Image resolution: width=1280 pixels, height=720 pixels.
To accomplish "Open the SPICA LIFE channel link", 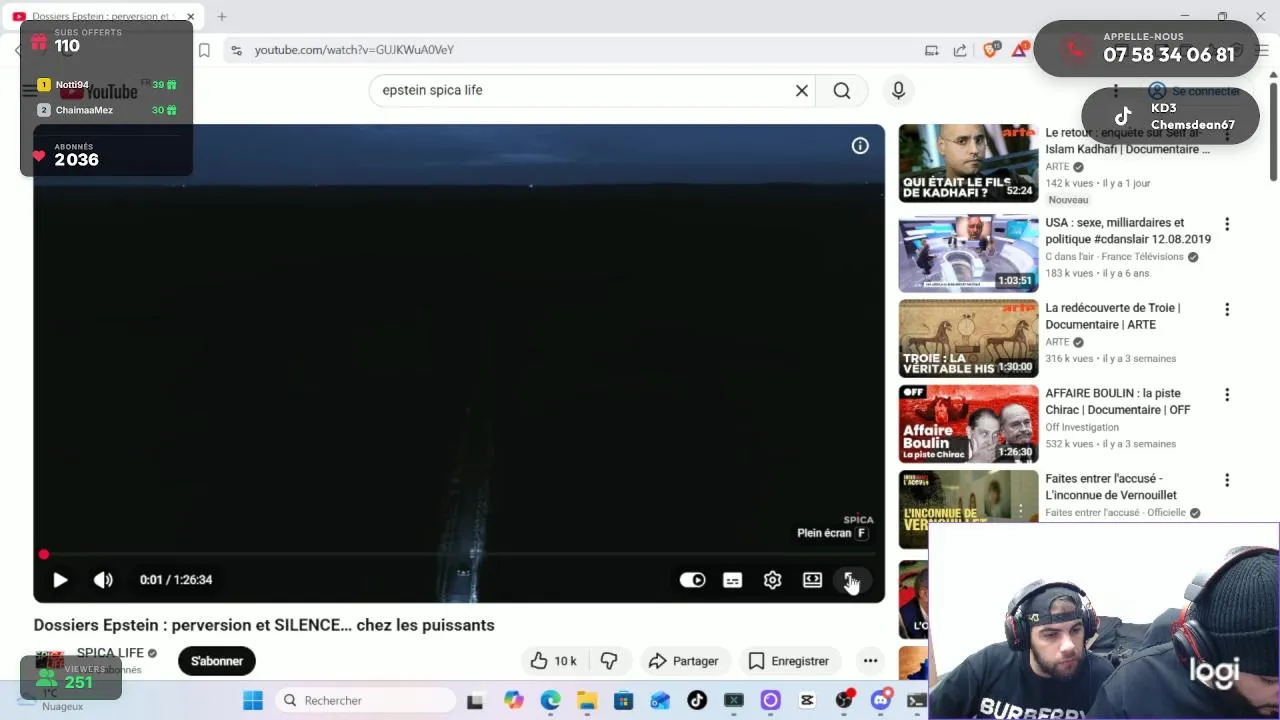I will pyautogui.click(x=110, y=653).
